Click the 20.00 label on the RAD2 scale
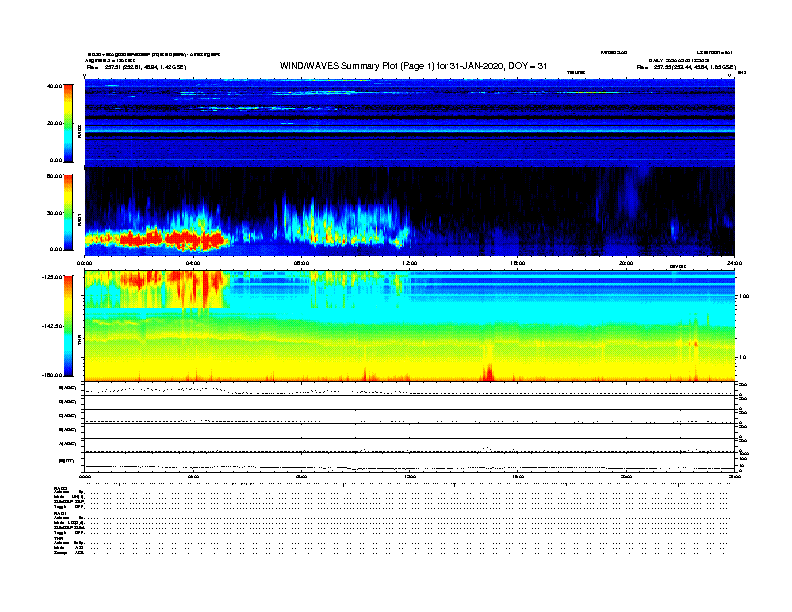The image size is (792, 612). point(54,123)
